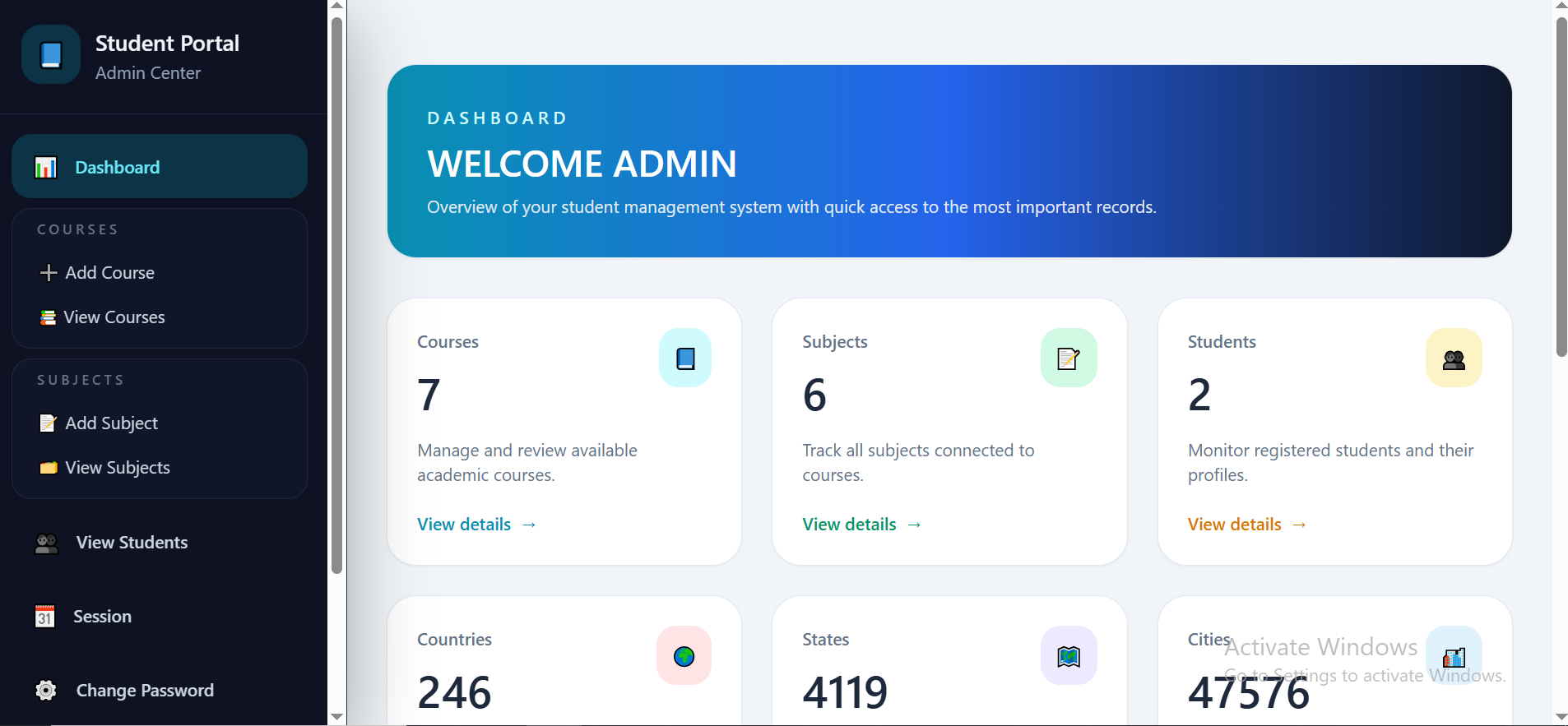Select View Subjects in the sidebar
This screenshot has height=726, width=1568.
tap(160, 468)
